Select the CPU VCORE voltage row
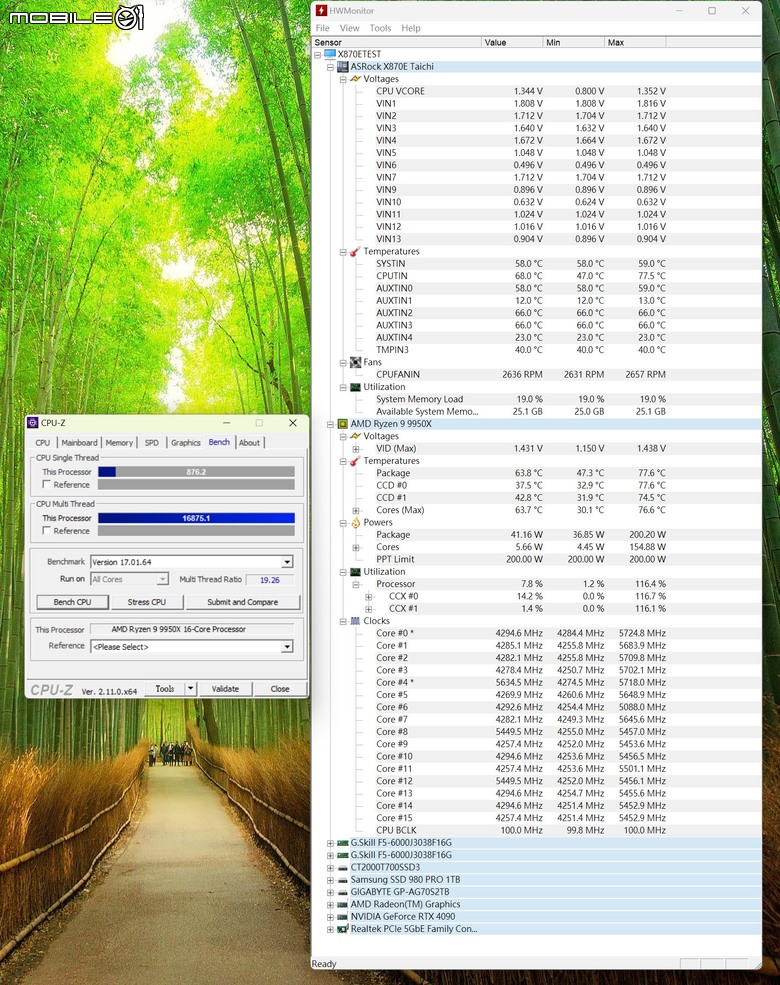Viewport: 780px width, 985px height. [521, 91]
